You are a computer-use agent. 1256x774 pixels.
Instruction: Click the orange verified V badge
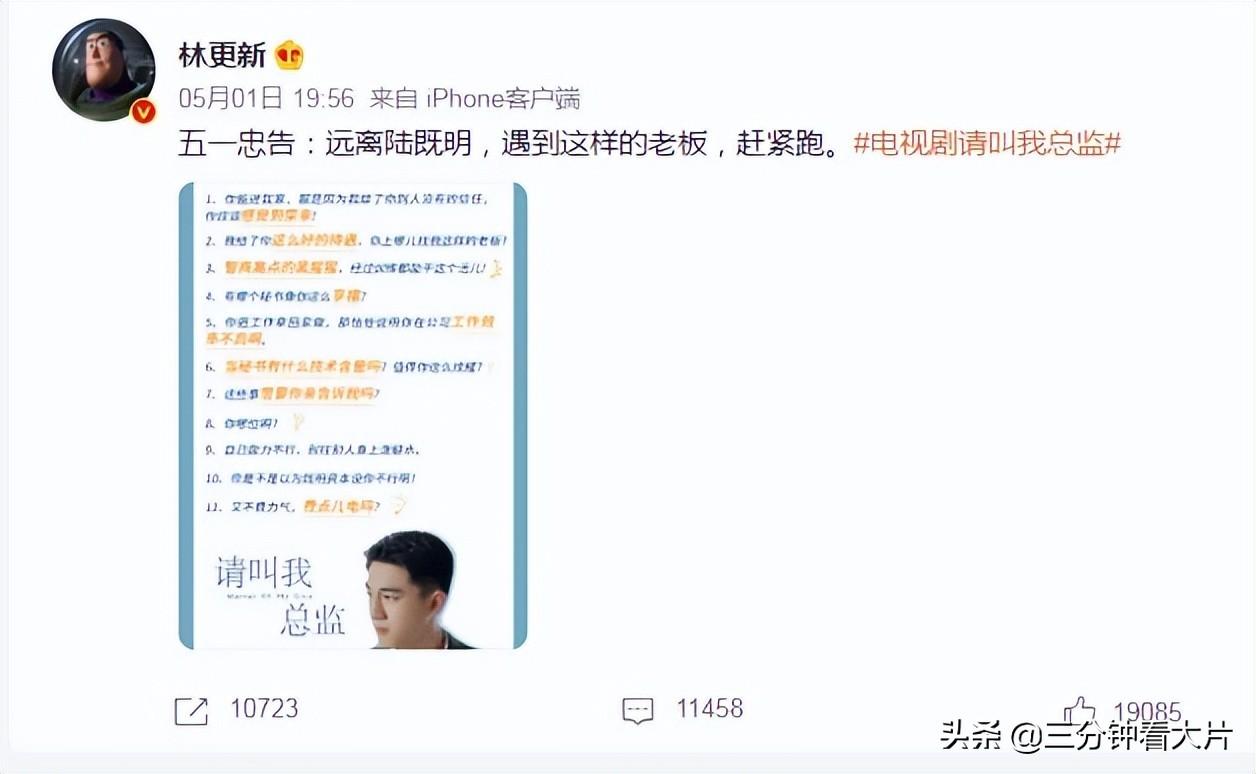[x=143, y=111]
